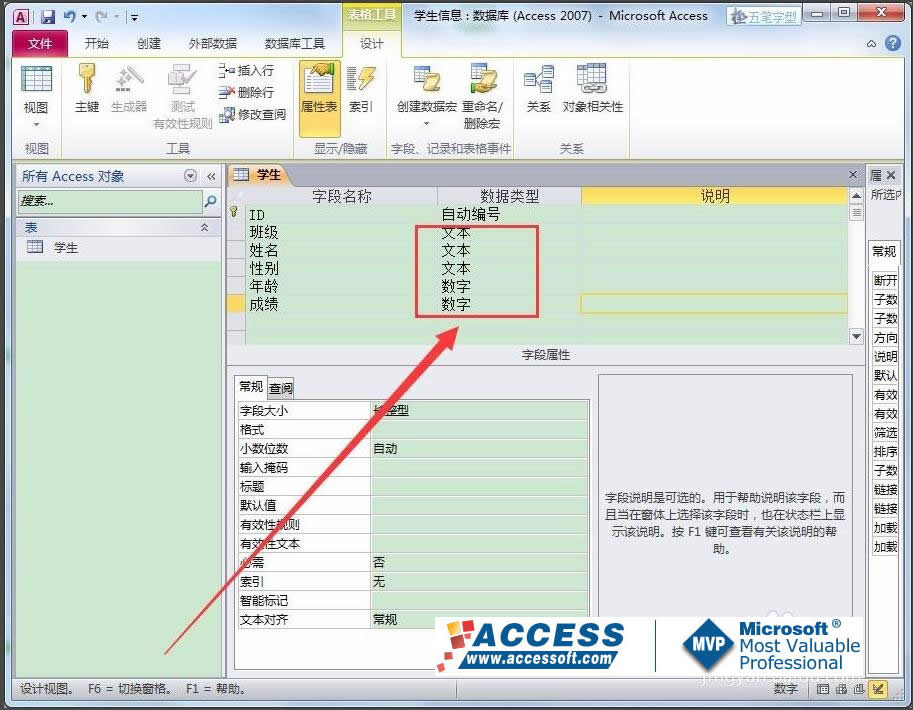Switch to the 开始 ribbon tab
Viewport: 913px width, 710px height.
97,43
